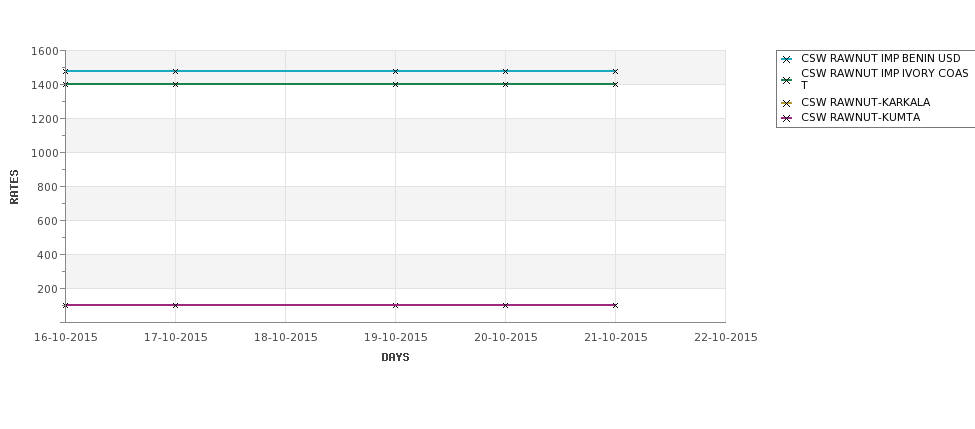The height and width of the screenshot is (429, 975).
Task: Click the Benin data point on 19-10-2015
Action: (395, 72)
